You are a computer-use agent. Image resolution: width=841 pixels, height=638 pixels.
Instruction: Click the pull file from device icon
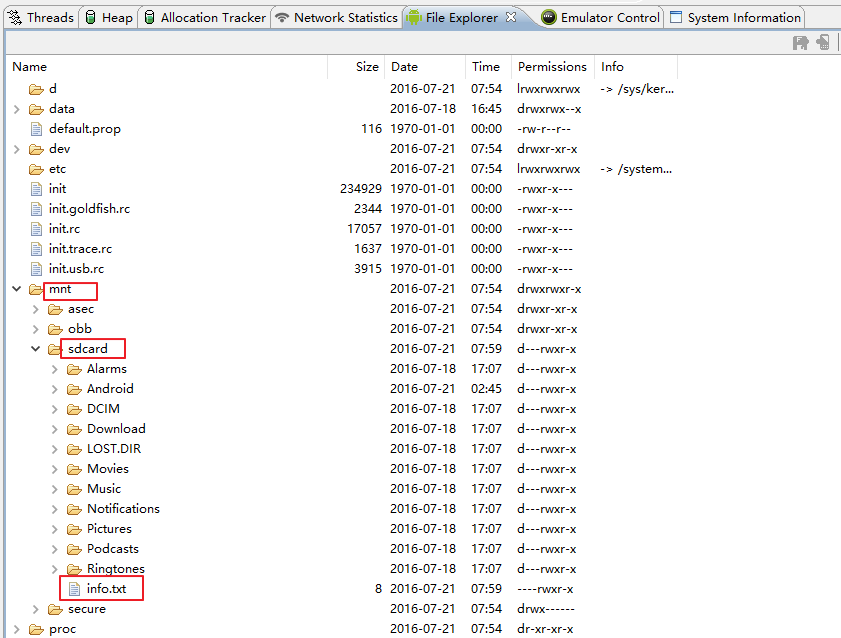coord(801,42)
